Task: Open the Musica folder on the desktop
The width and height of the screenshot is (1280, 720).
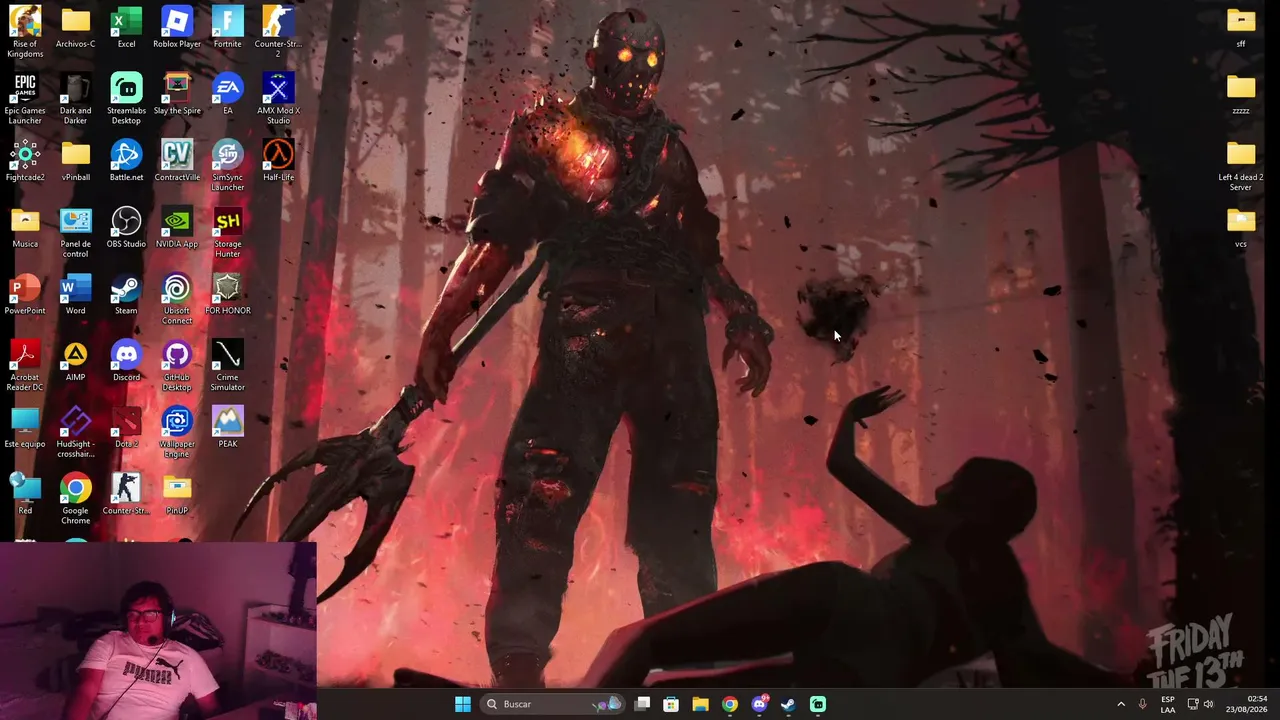Action: pos(25,227)
